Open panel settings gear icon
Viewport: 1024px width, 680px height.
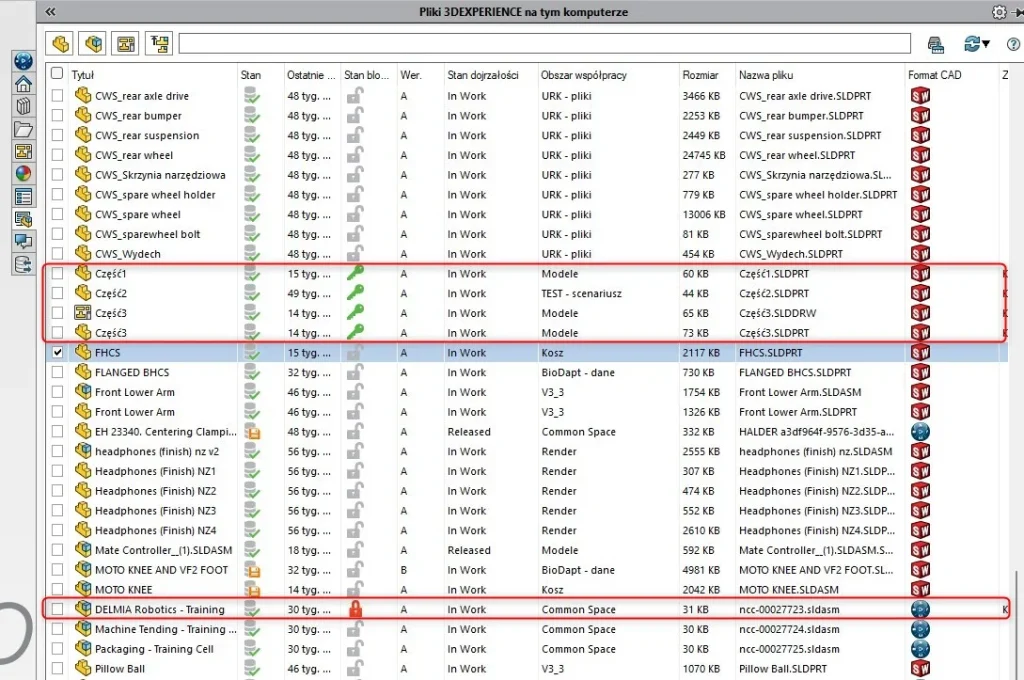(x=999, y=12)
